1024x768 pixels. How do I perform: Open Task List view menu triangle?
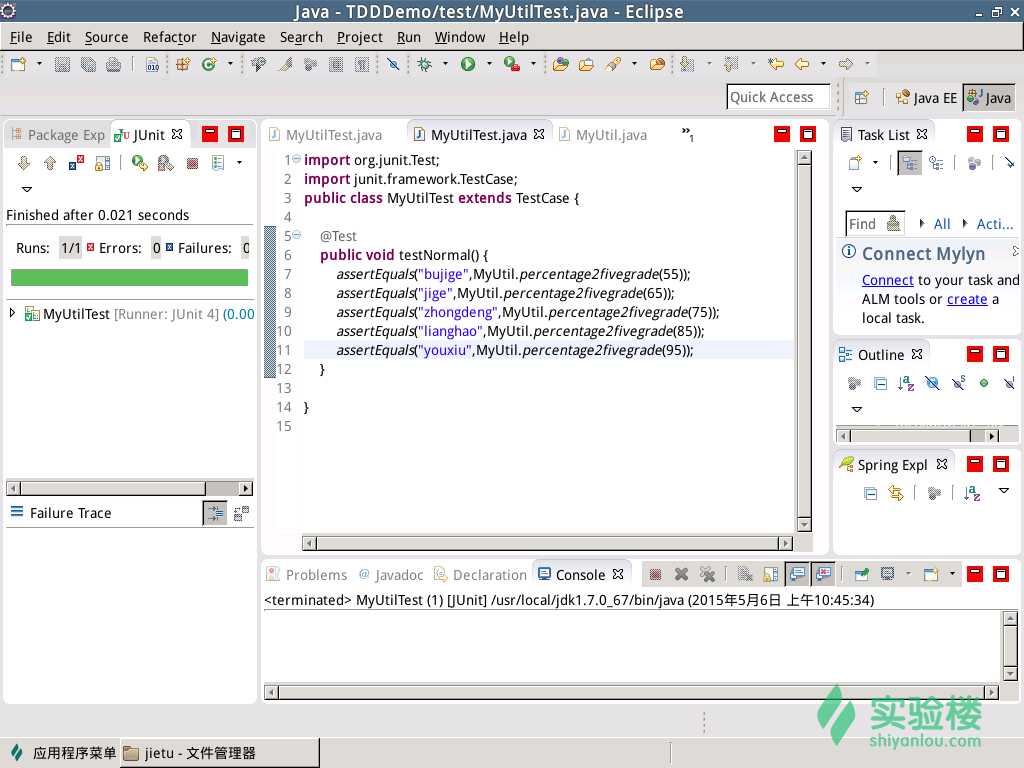(857, 189)
